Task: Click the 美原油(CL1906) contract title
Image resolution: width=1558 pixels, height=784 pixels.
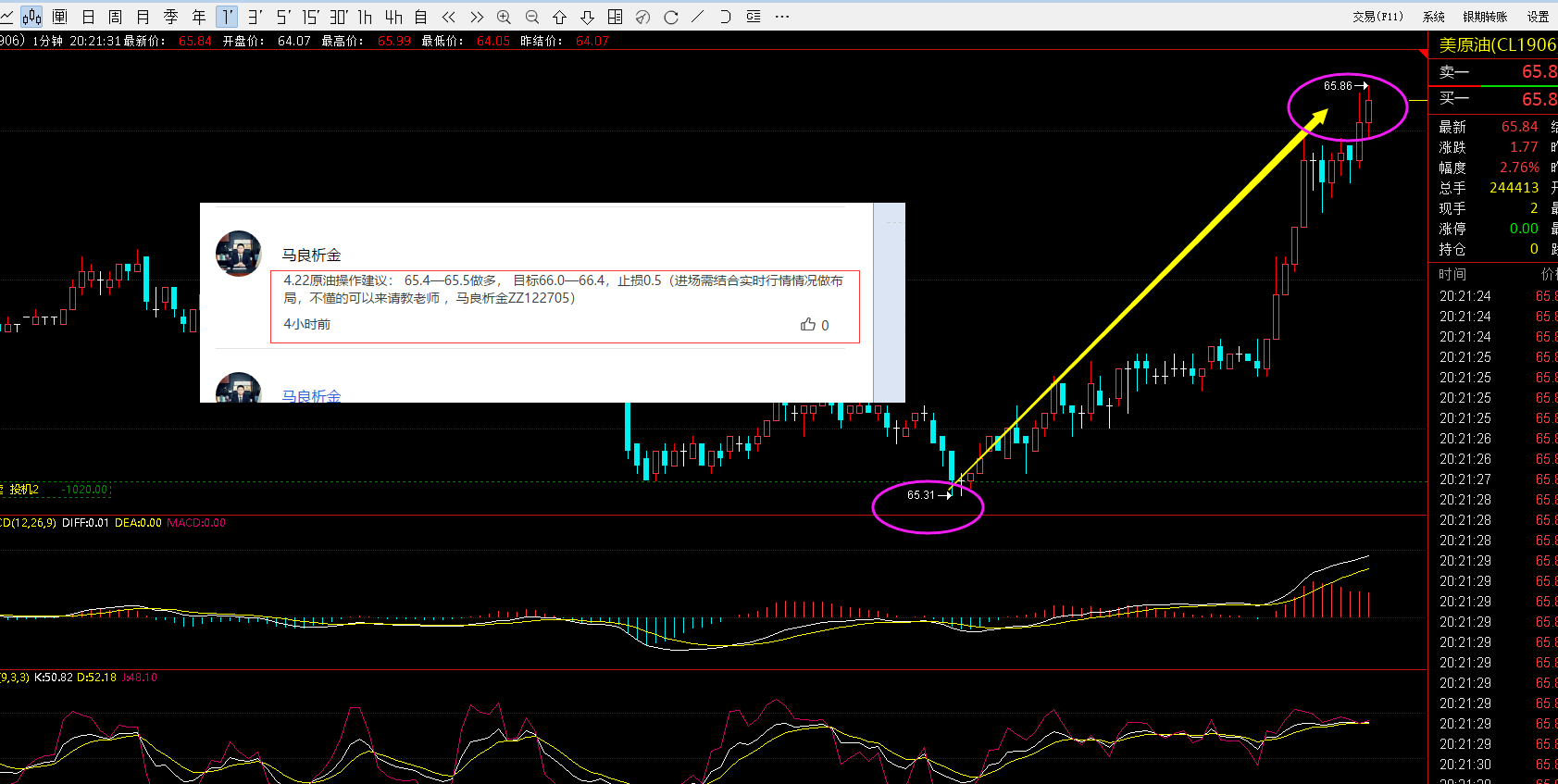Action: (x=1498, y=44)
